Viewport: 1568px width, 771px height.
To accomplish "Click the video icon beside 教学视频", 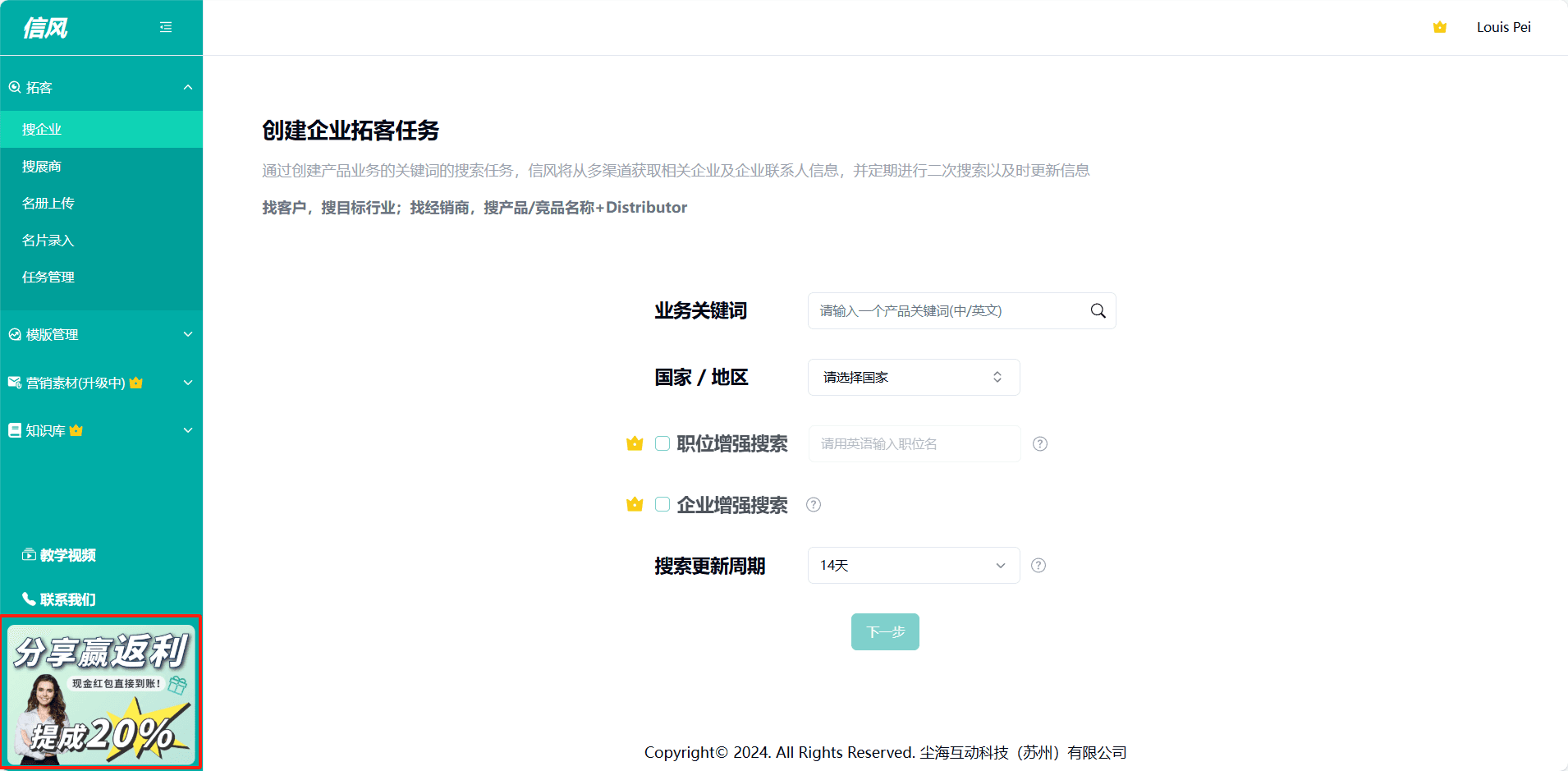I will (29, 555).
